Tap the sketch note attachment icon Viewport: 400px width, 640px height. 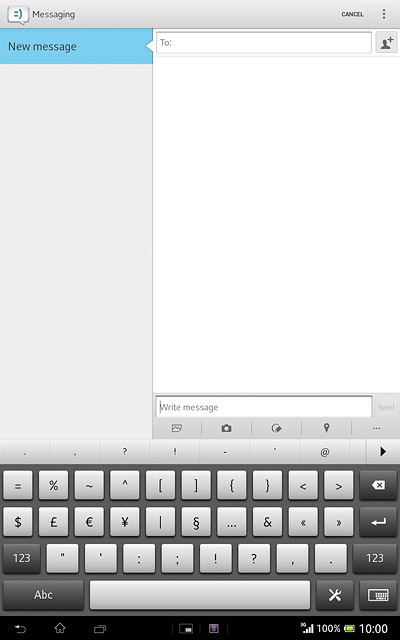pos(276,428)
